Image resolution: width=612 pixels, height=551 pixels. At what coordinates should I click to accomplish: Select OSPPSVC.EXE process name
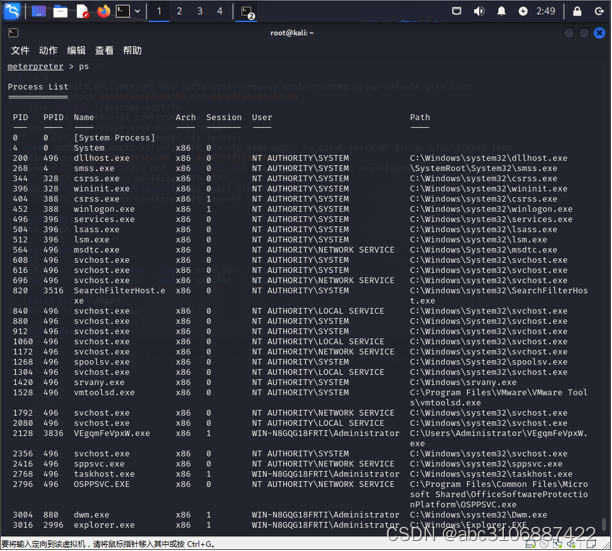101,484
